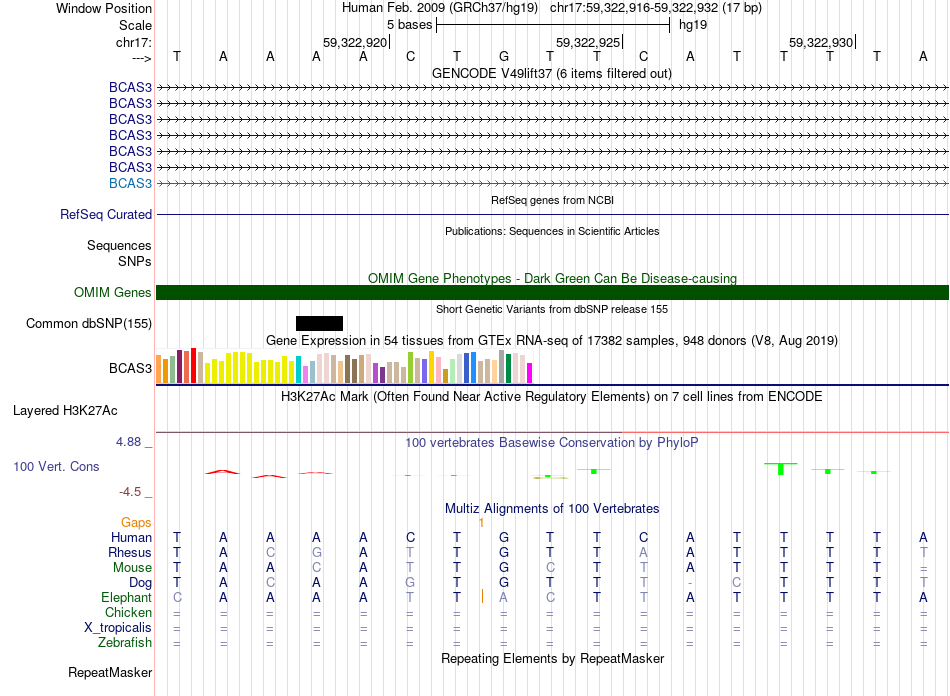The image size is (950, 696).
Task: Click the Window Position label
Action: [x=104, y=8]
